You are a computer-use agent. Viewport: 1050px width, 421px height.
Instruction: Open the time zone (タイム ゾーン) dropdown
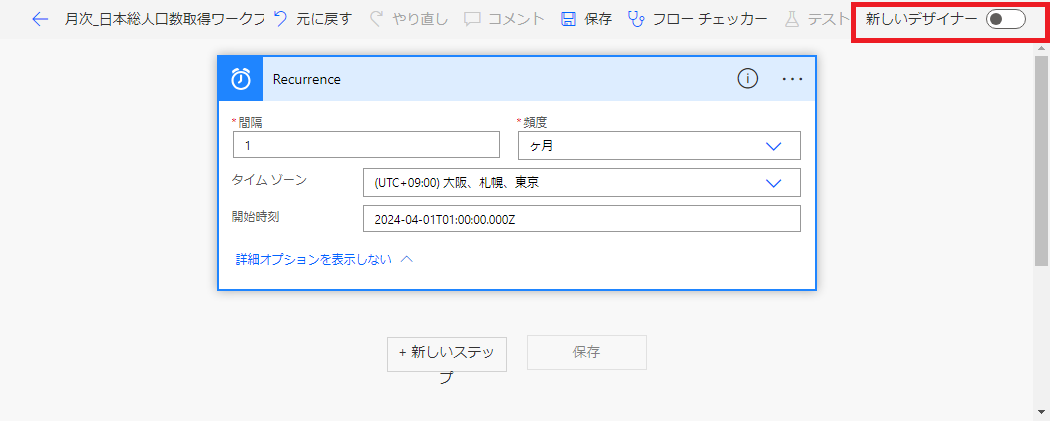581,183
